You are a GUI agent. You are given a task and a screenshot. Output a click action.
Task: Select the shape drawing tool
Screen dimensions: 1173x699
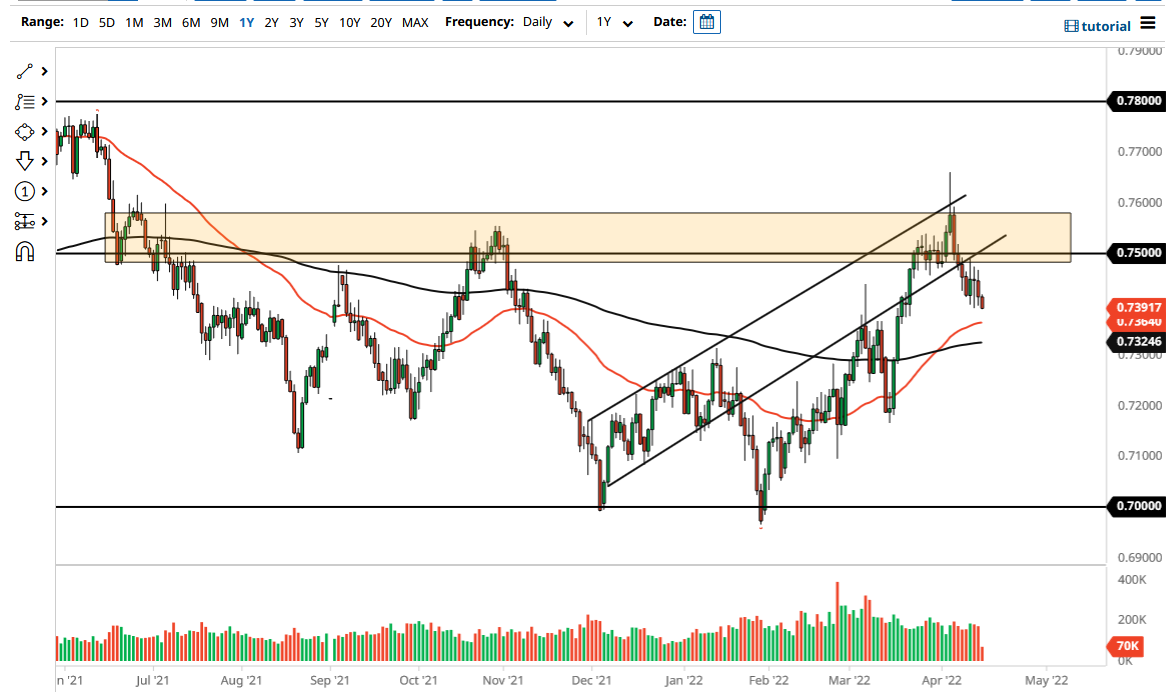[x=22, y=131]
